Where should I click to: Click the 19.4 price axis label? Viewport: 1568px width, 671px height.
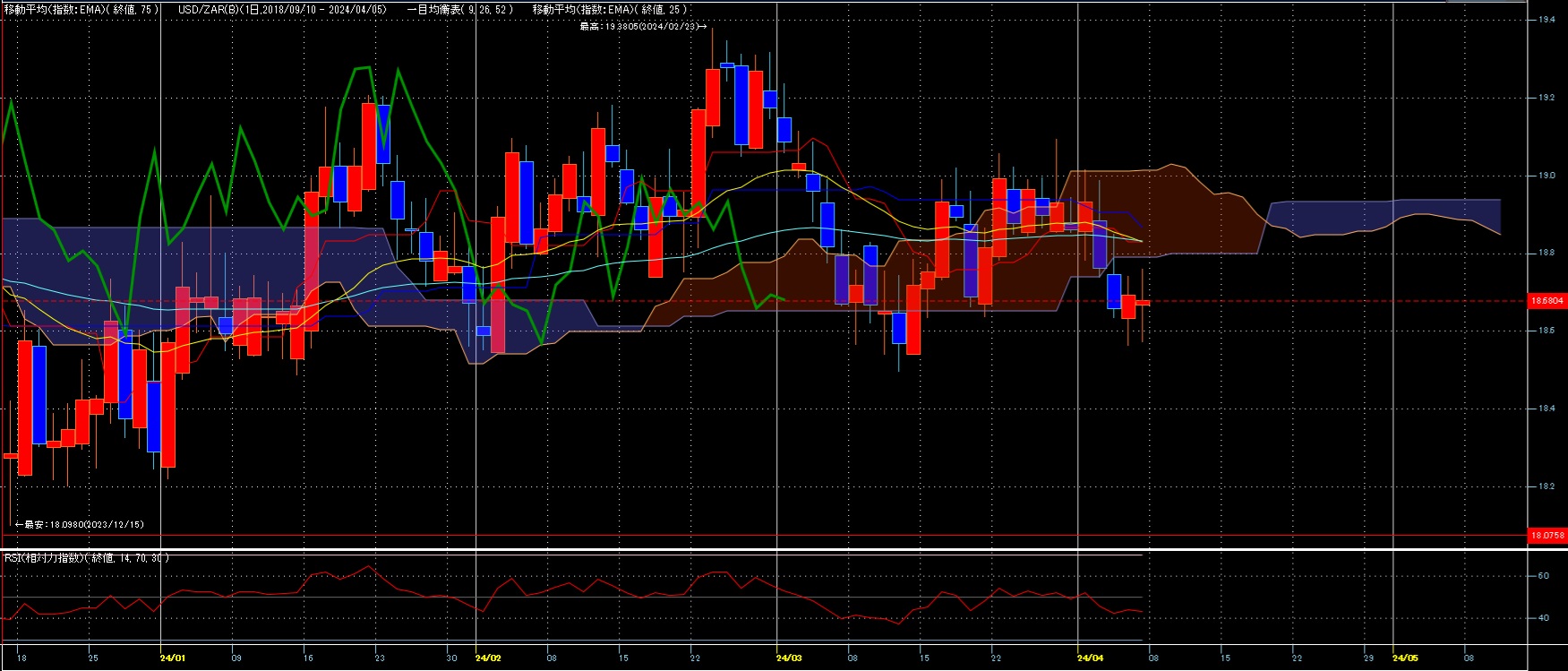click(x=1547, y=20)
